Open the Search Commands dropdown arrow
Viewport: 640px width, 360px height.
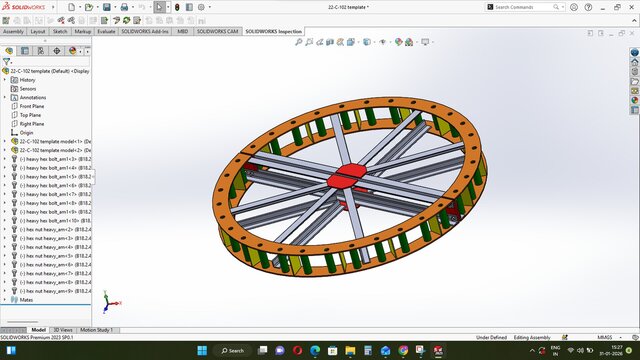[x=563, y=7]
